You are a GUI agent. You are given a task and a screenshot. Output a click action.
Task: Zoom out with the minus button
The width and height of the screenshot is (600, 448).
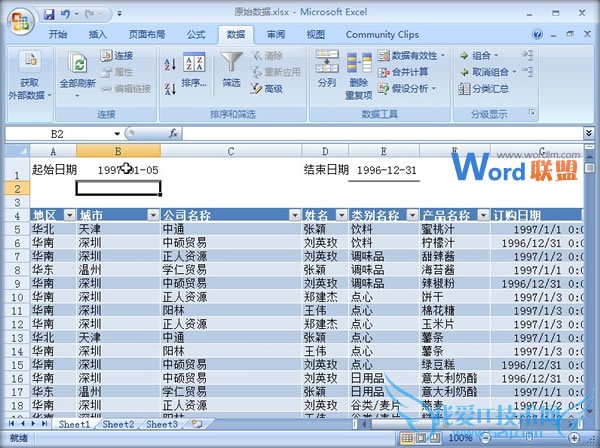[486, 438]
